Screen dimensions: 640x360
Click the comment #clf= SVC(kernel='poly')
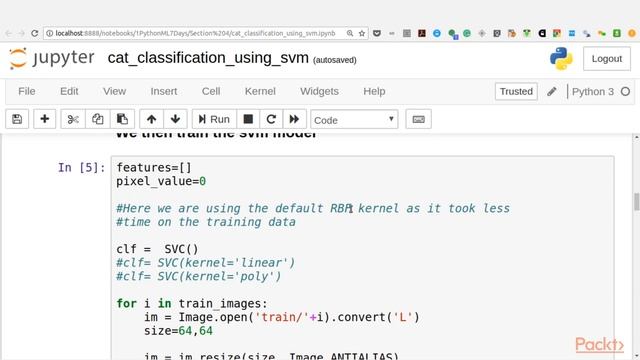pos(199,276)
